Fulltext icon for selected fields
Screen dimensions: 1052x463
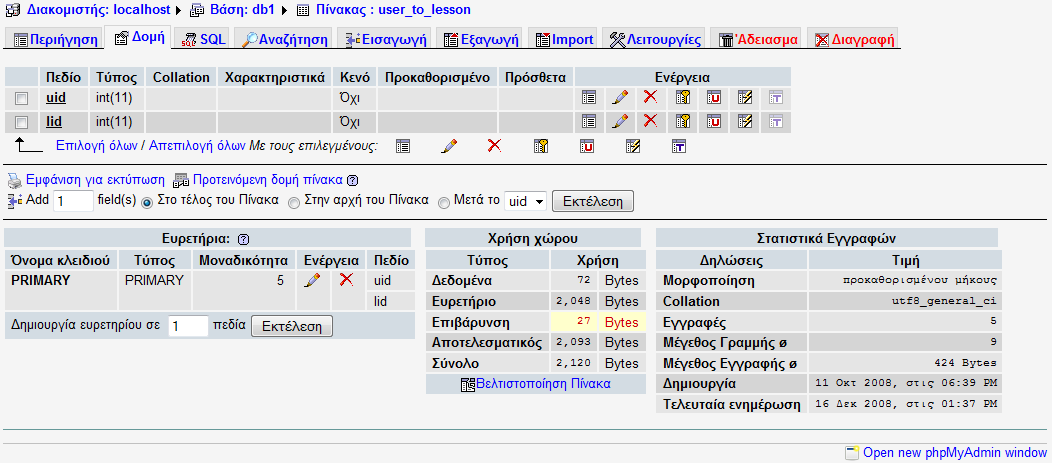[678, 146]
